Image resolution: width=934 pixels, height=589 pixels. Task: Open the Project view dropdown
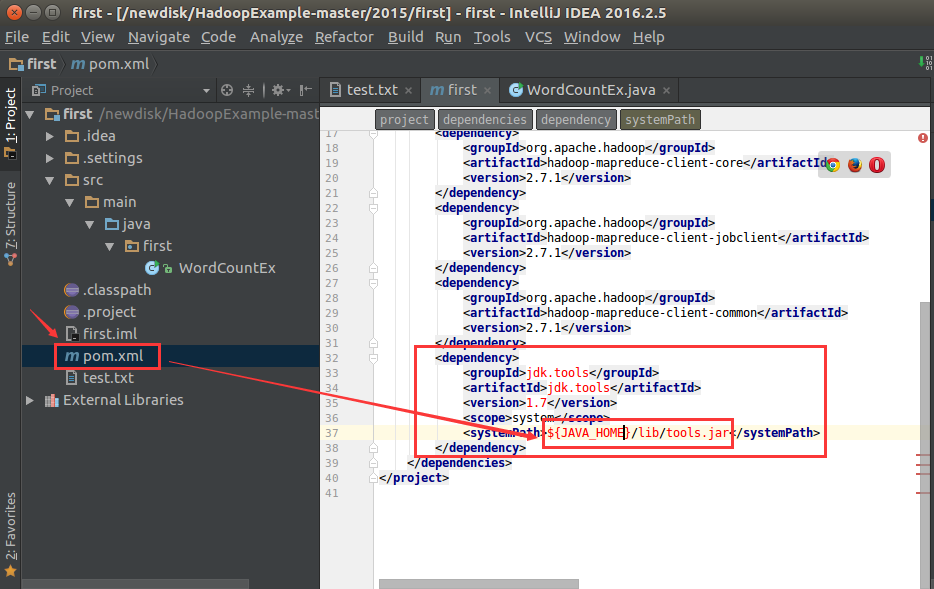(207, 90)
